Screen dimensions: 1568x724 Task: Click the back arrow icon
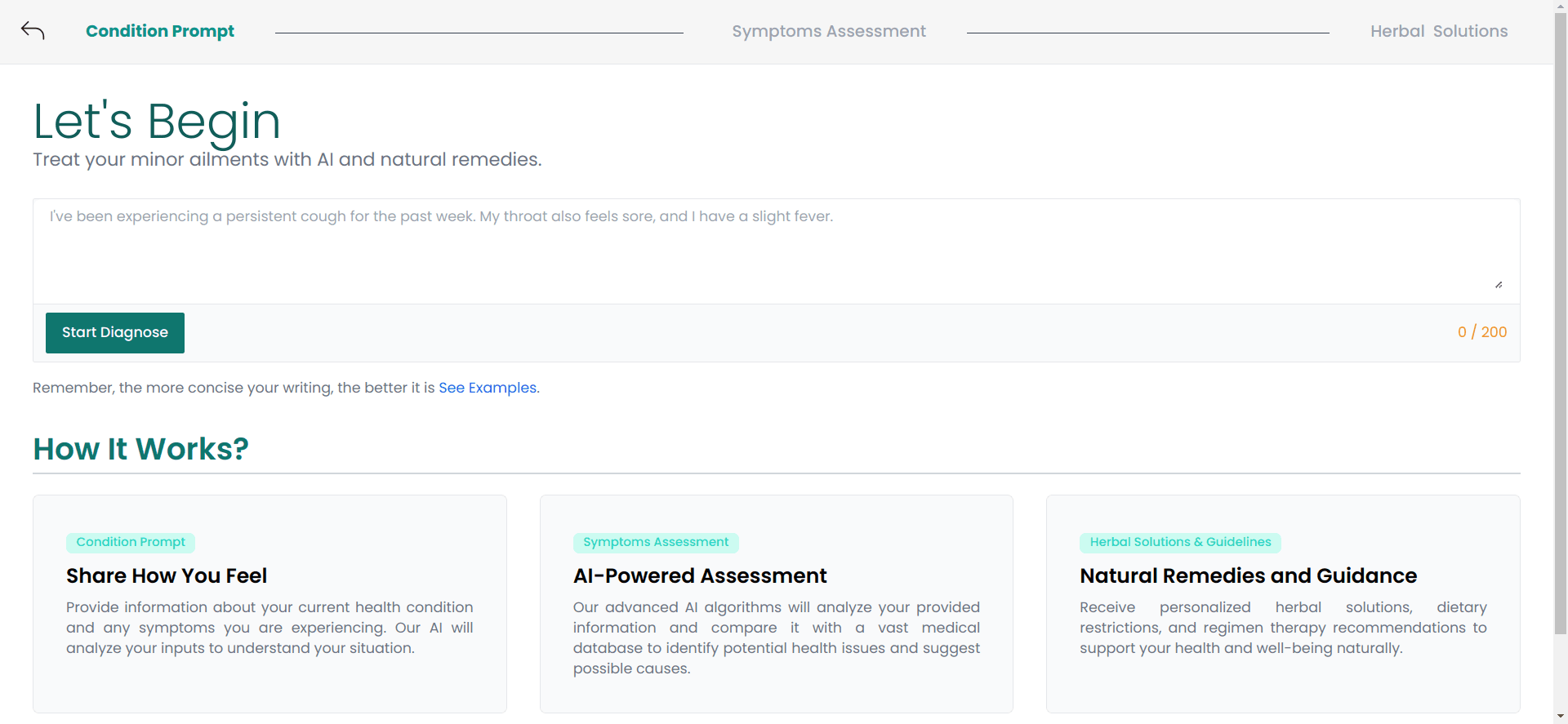click(x=33, y=31)
